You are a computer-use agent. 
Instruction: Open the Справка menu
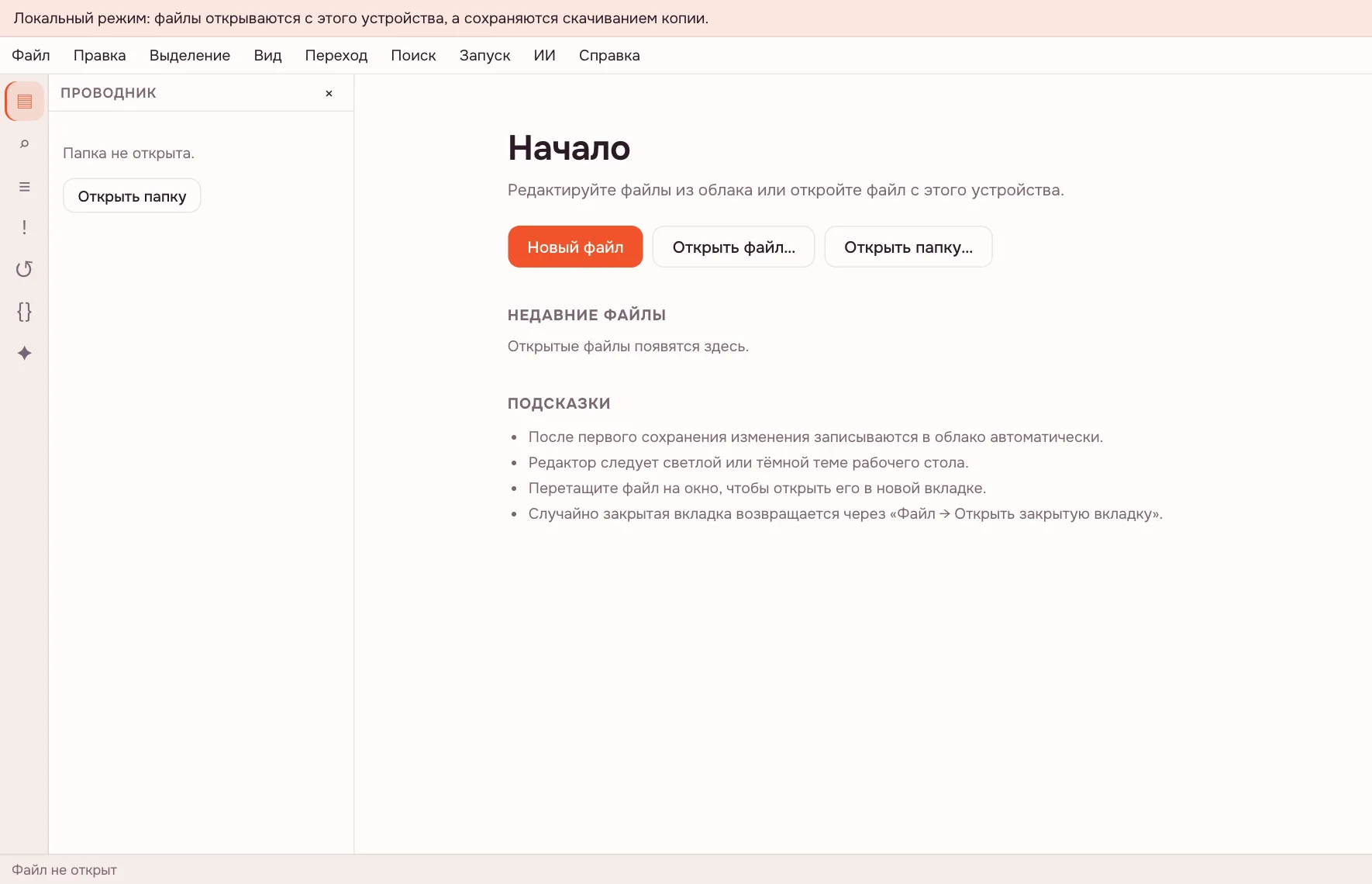coord(609,56)
